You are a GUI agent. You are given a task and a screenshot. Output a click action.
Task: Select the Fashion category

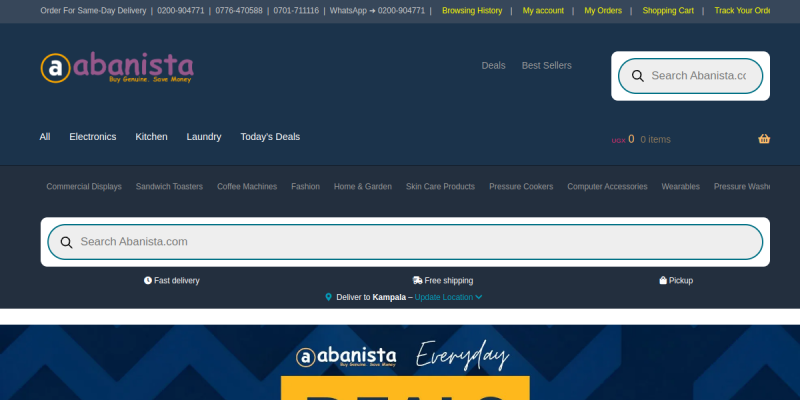tap(305, 187)
